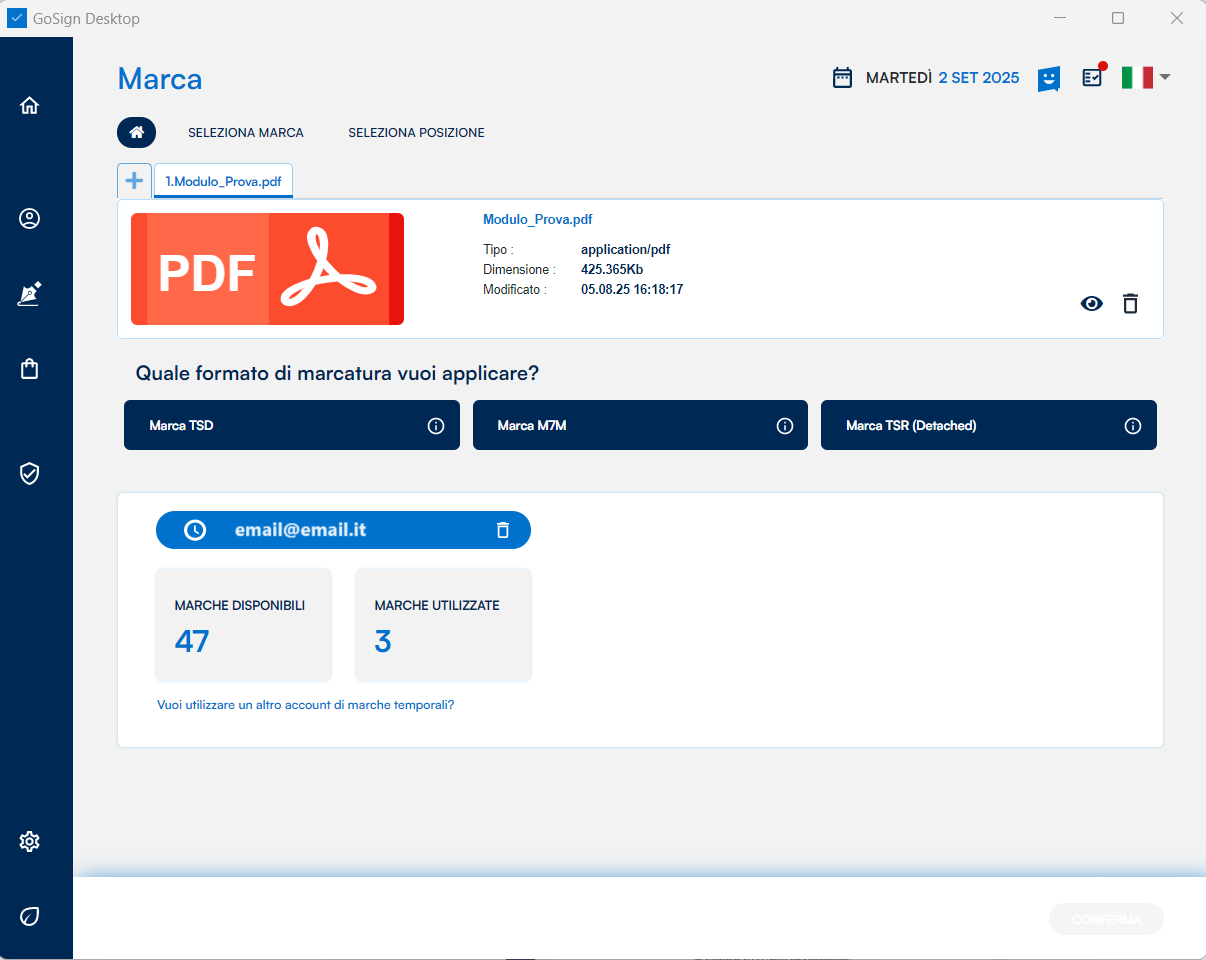Click the leaf icon in sidebar
Image resolution: width=1206 pixels, height=960 pixels.
pos(29,916)
